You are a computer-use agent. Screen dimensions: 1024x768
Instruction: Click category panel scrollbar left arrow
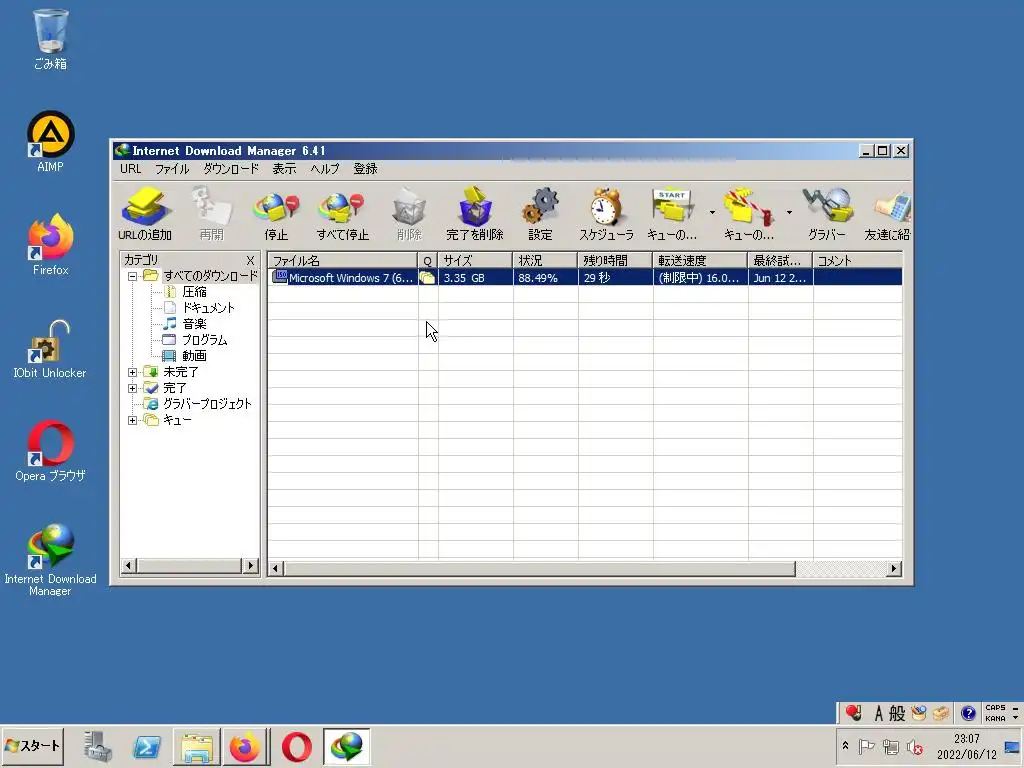coord(129,566)
